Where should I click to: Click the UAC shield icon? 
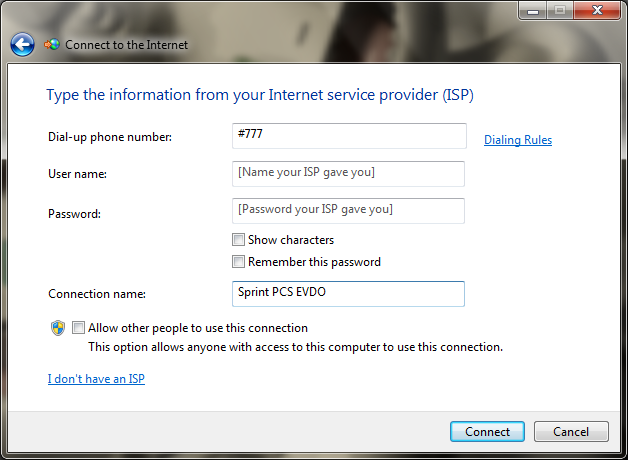pos(58,328)
